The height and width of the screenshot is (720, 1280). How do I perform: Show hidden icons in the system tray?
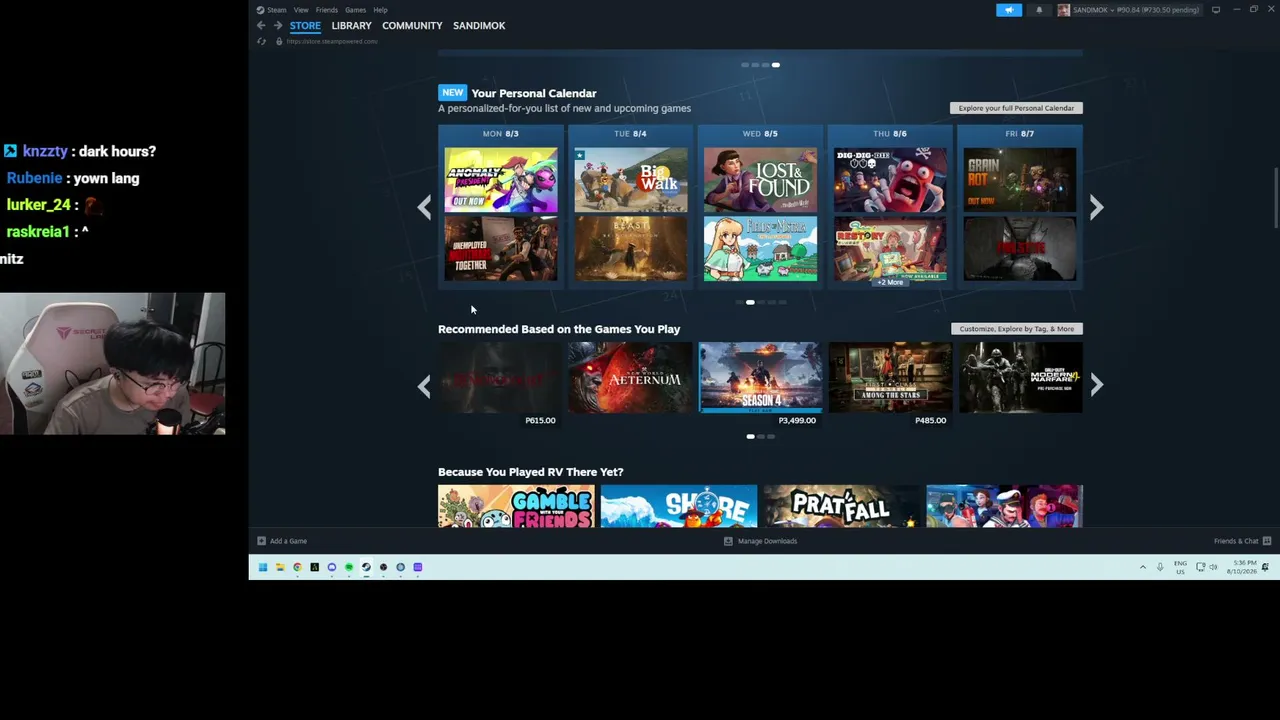tap(1143, 567)
